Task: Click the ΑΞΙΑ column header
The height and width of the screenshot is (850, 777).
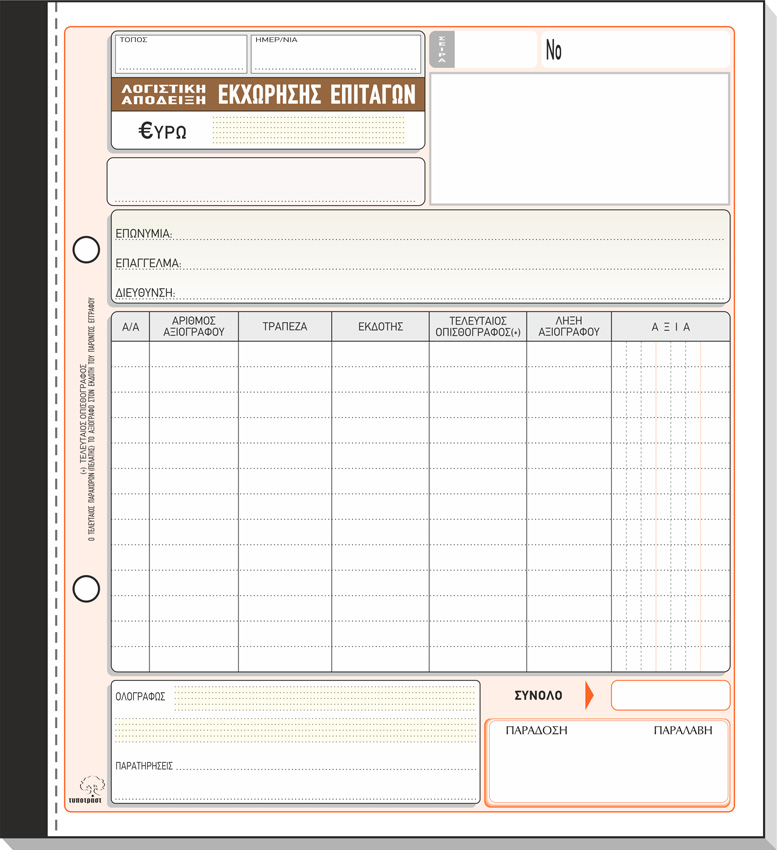Action: [670, 327]
